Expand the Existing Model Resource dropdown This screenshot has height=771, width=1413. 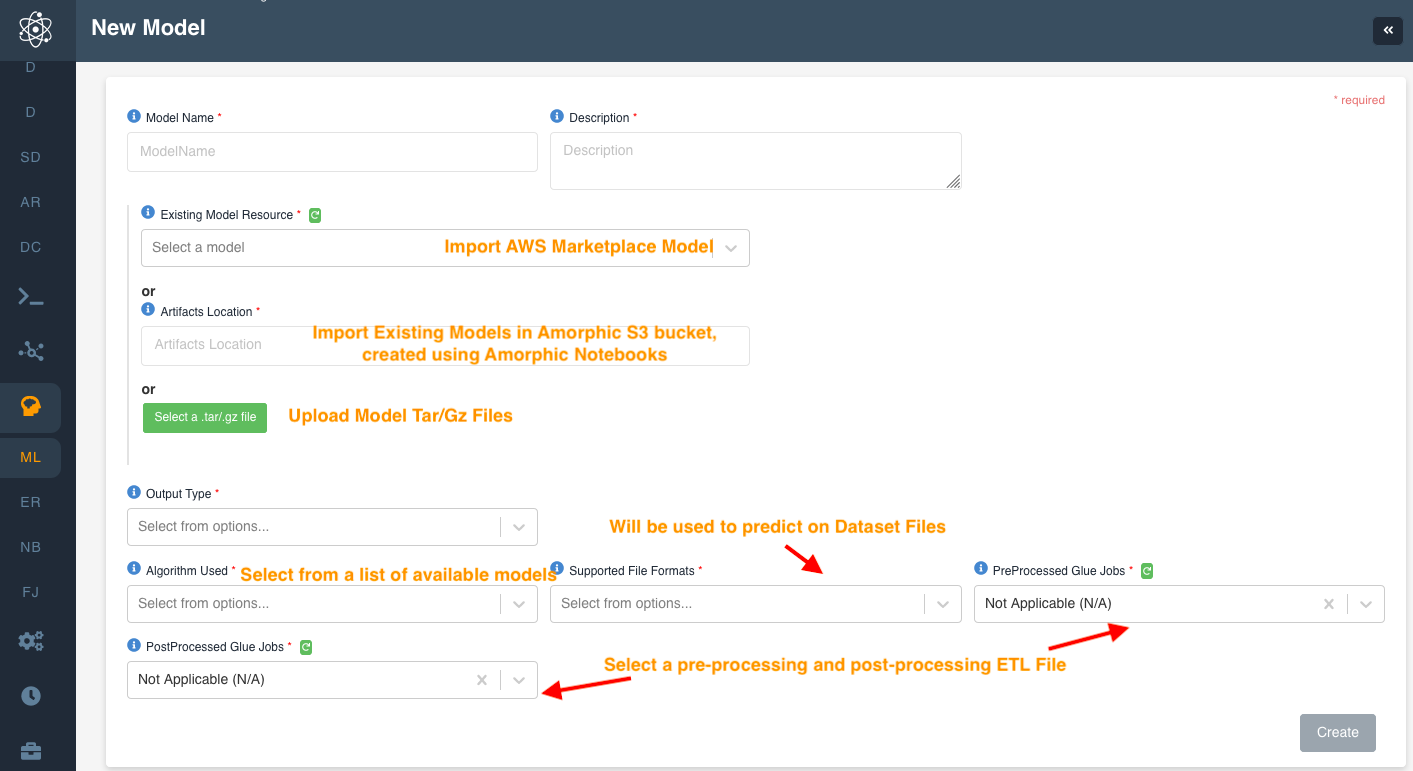click(x=731, y=248)
